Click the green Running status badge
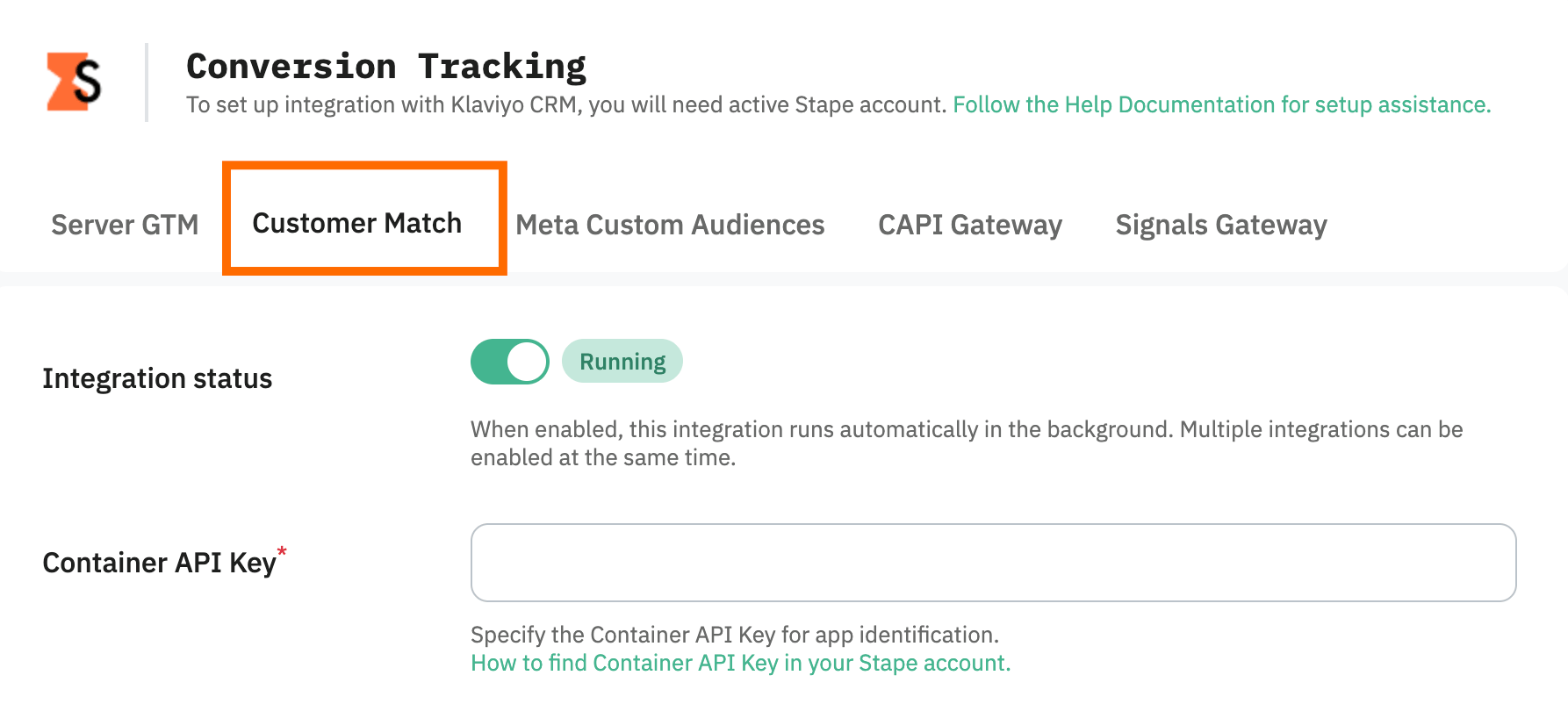Viewport: 1568px width, 704px height. tap(622, 362)
